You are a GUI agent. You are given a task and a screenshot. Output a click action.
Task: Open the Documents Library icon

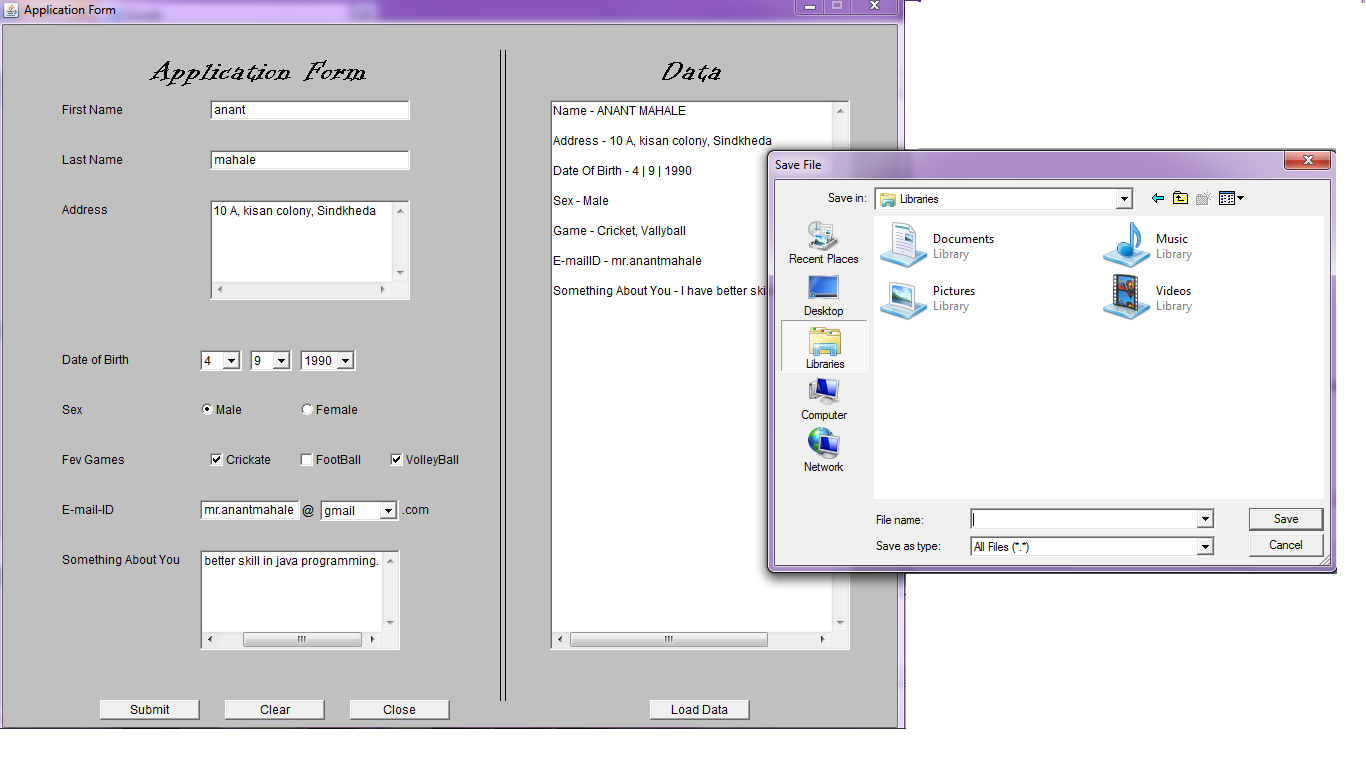pyautogui.click(x=901, y=245)
